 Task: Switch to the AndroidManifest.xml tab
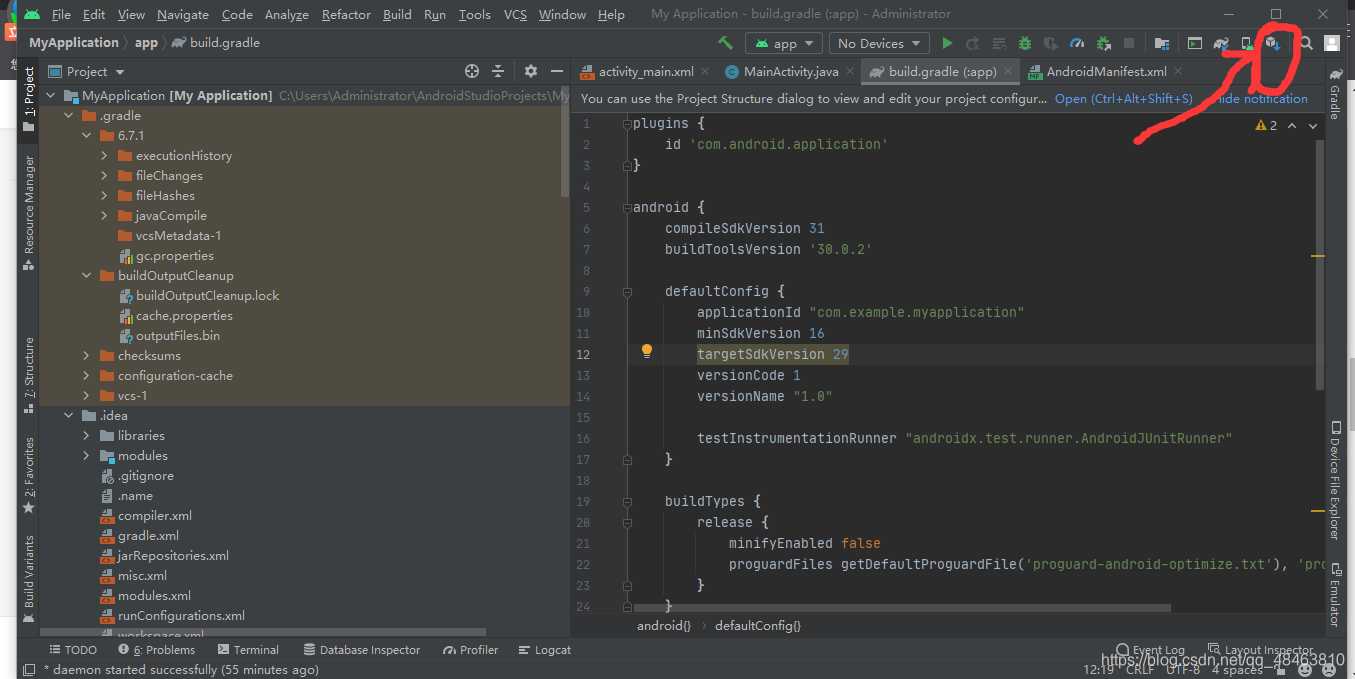click(x=1101, y=71)
